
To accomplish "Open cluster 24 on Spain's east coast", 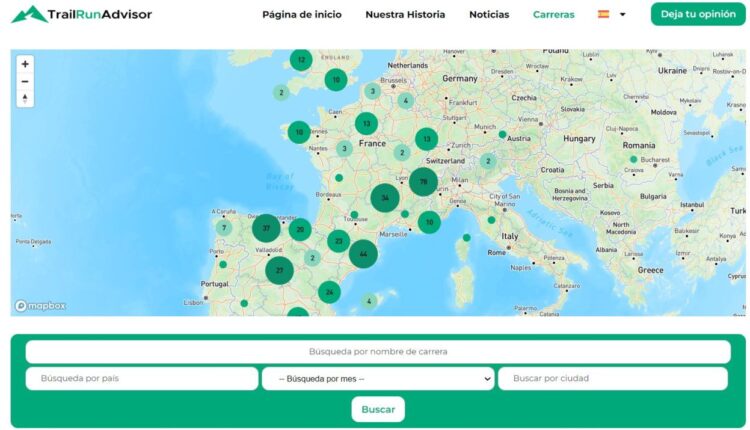I will point(329,292).
